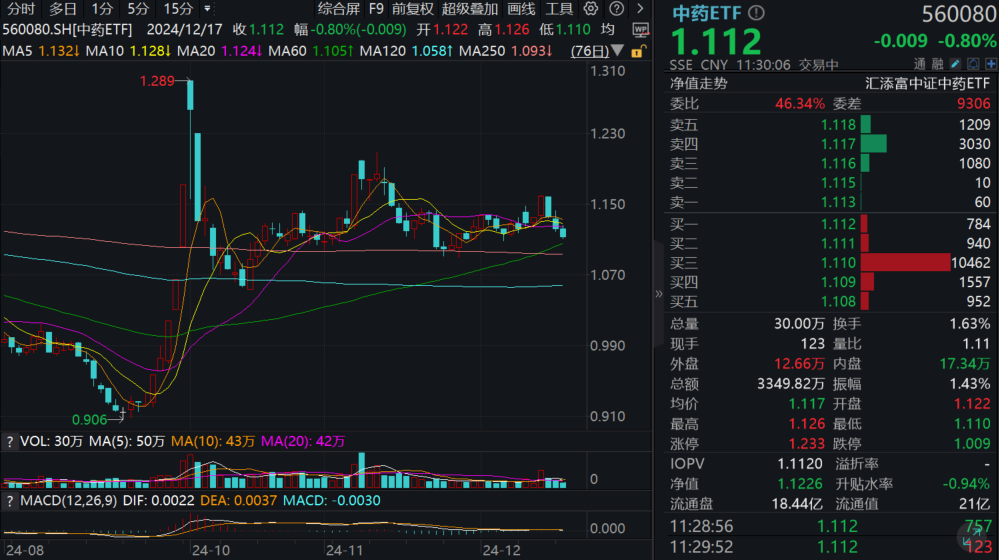Toggle the orange lock icon
Screen dimensions: 999x560
point(638,51)
